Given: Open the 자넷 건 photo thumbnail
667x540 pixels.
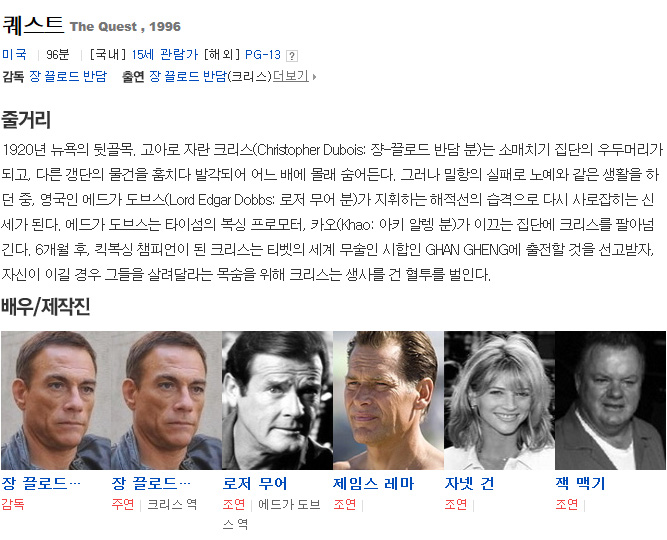Looking at the screenshot, I should [x=499, y=400].
